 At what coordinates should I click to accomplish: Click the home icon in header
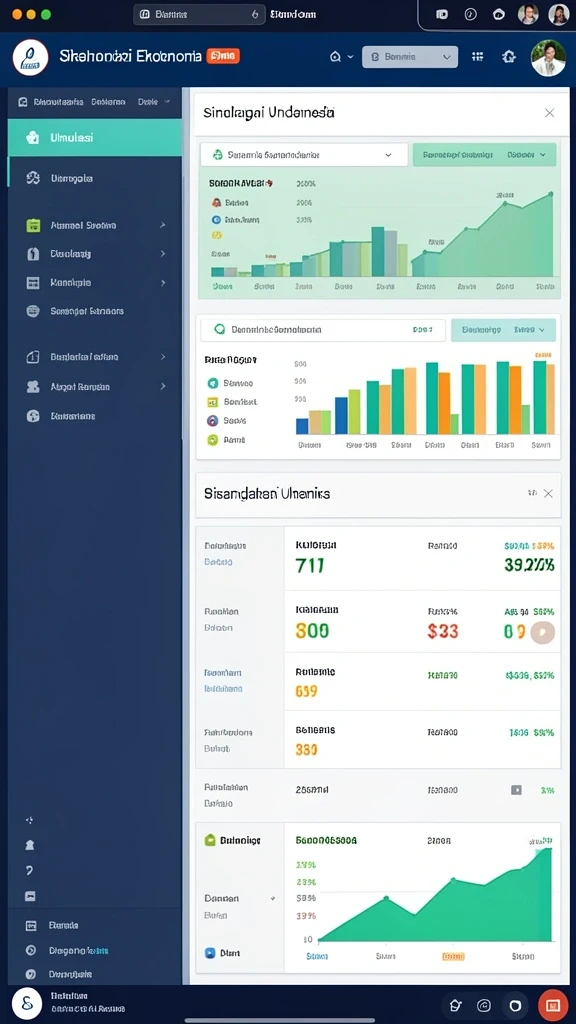point(335,57)
